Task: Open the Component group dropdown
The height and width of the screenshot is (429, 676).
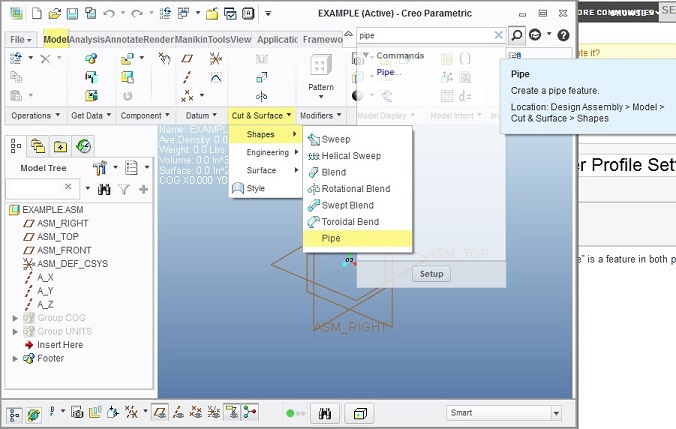Action: click(145, 116)
